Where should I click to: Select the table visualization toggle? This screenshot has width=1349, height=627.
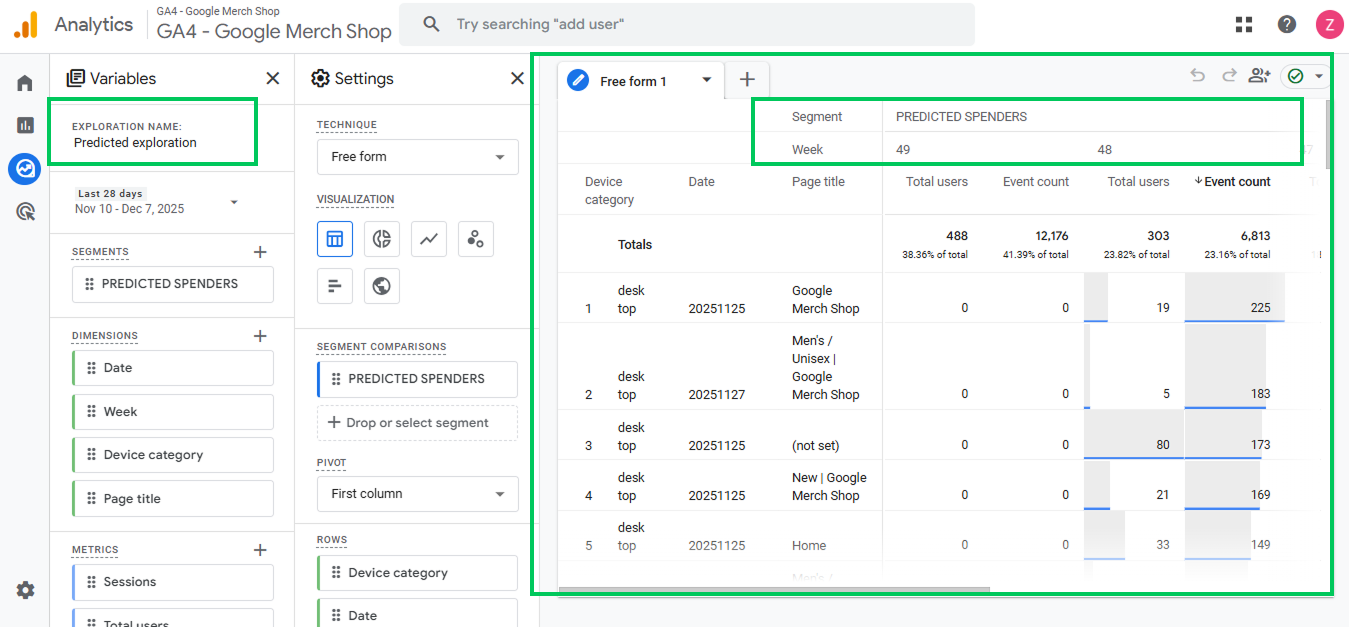pyautogui.click(x=334, y=239)
